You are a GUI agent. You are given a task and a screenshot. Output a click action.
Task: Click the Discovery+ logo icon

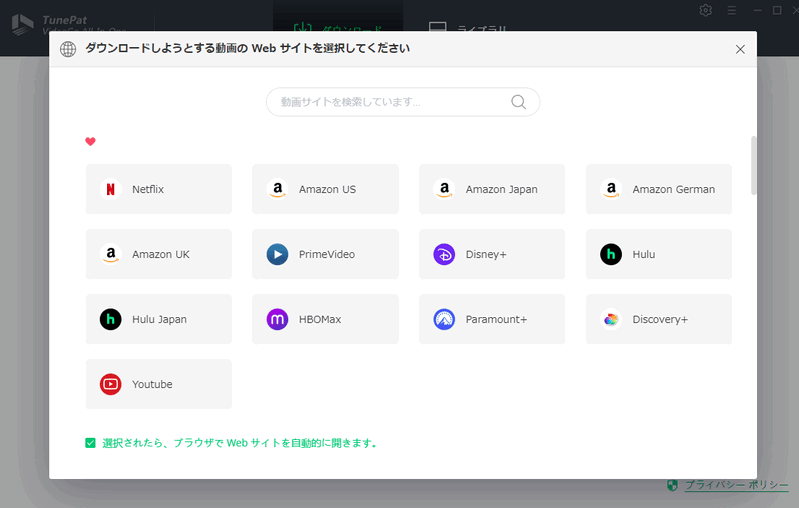pos(610,319)
